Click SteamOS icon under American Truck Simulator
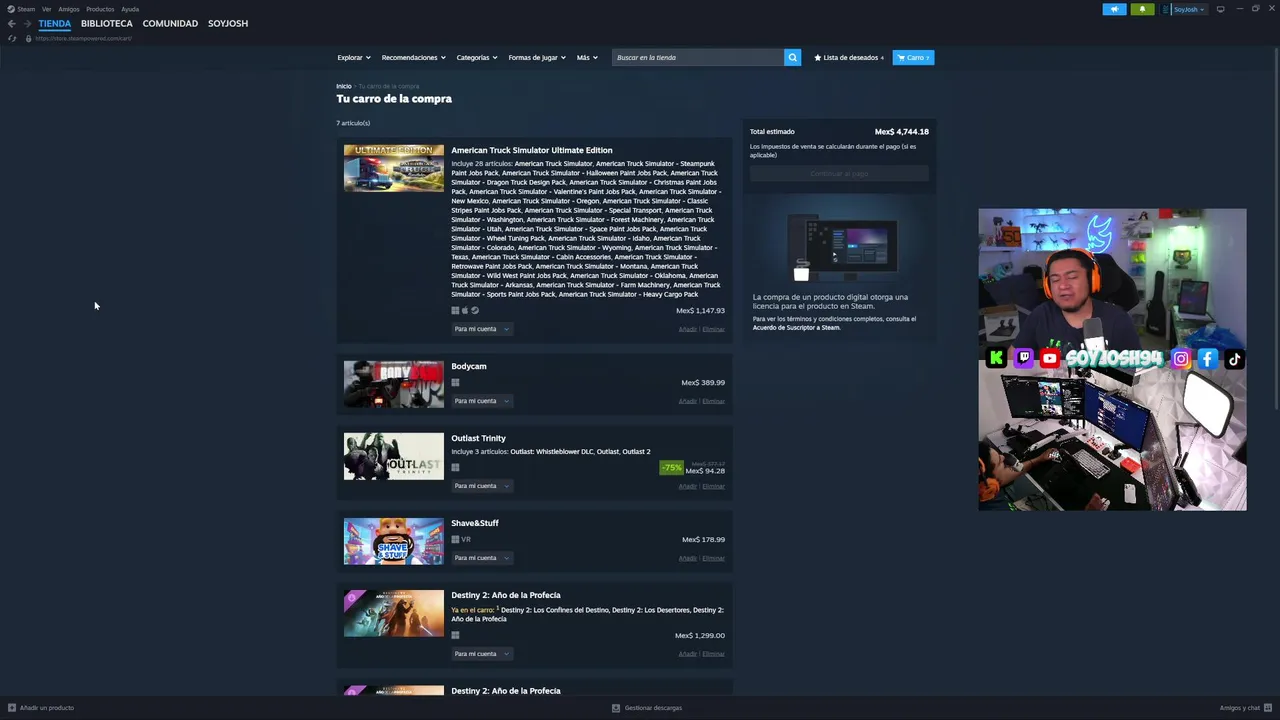 pos(475,310)
